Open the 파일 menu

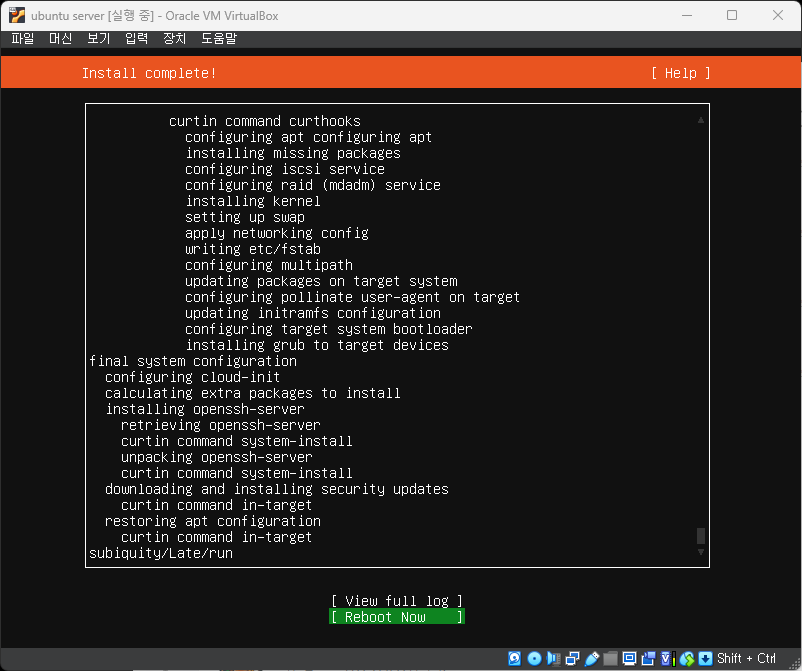coord(23,38)
